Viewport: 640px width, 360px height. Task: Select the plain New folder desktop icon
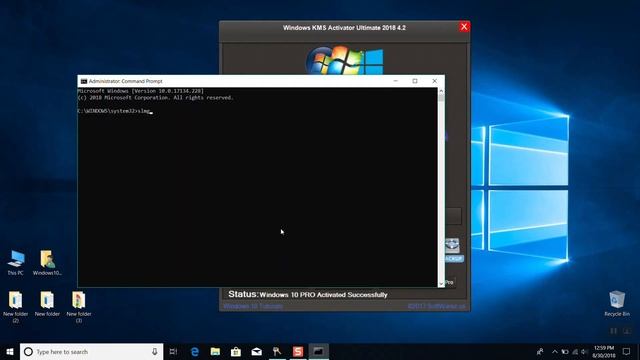point(47,304)
